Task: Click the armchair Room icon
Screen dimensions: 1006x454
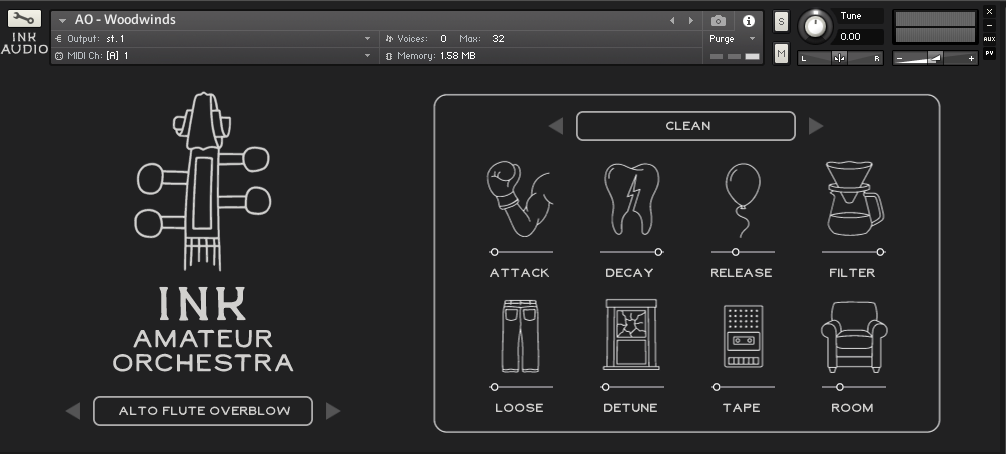Action: [853, 336]
